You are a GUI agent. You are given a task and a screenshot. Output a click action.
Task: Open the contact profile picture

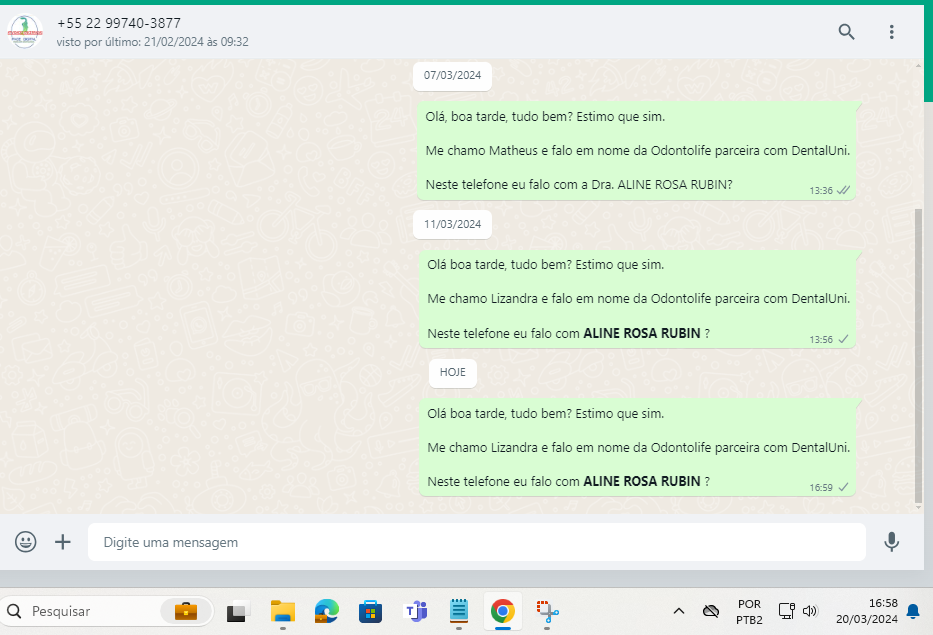point(24,32)
